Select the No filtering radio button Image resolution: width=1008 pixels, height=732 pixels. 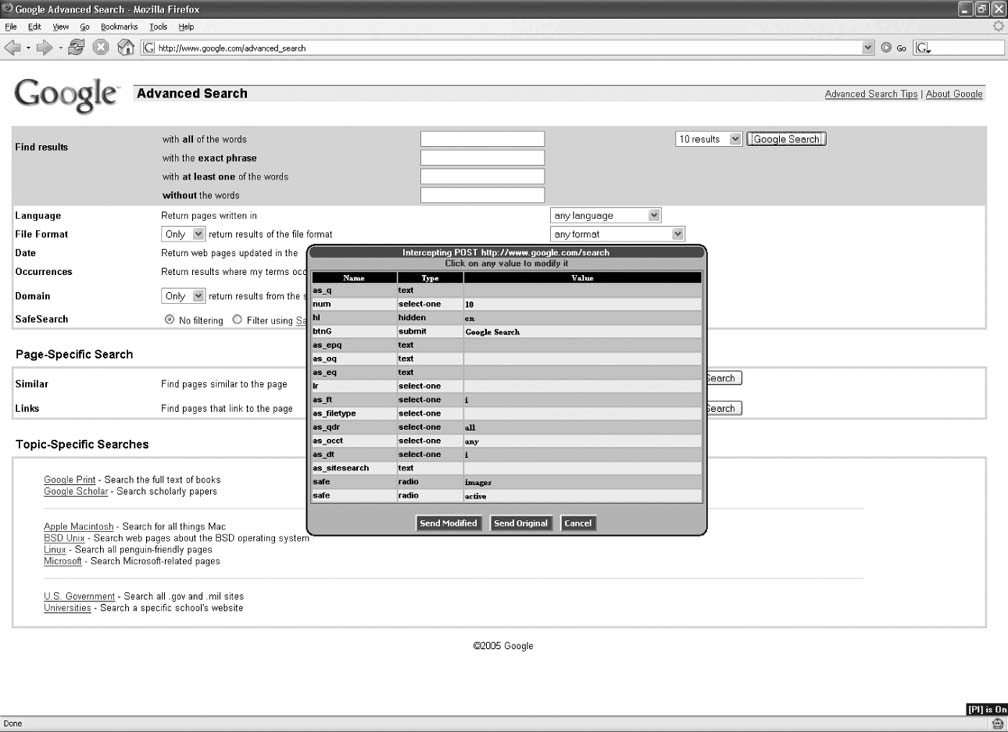coord(170,320)
